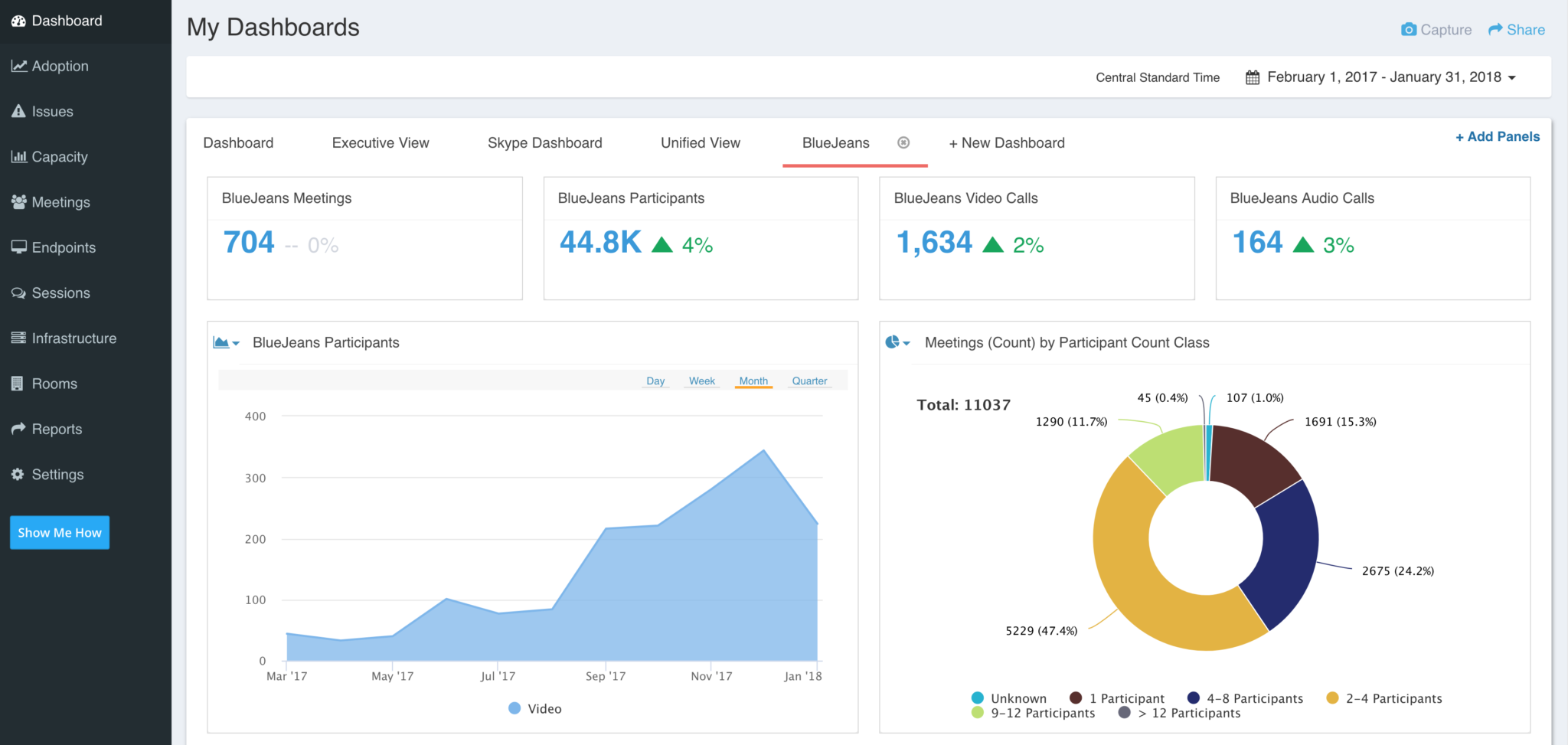Click the Infrastructure server icon
The height and width of the screenshot is (745, 1568).
[x=18, y=338]
